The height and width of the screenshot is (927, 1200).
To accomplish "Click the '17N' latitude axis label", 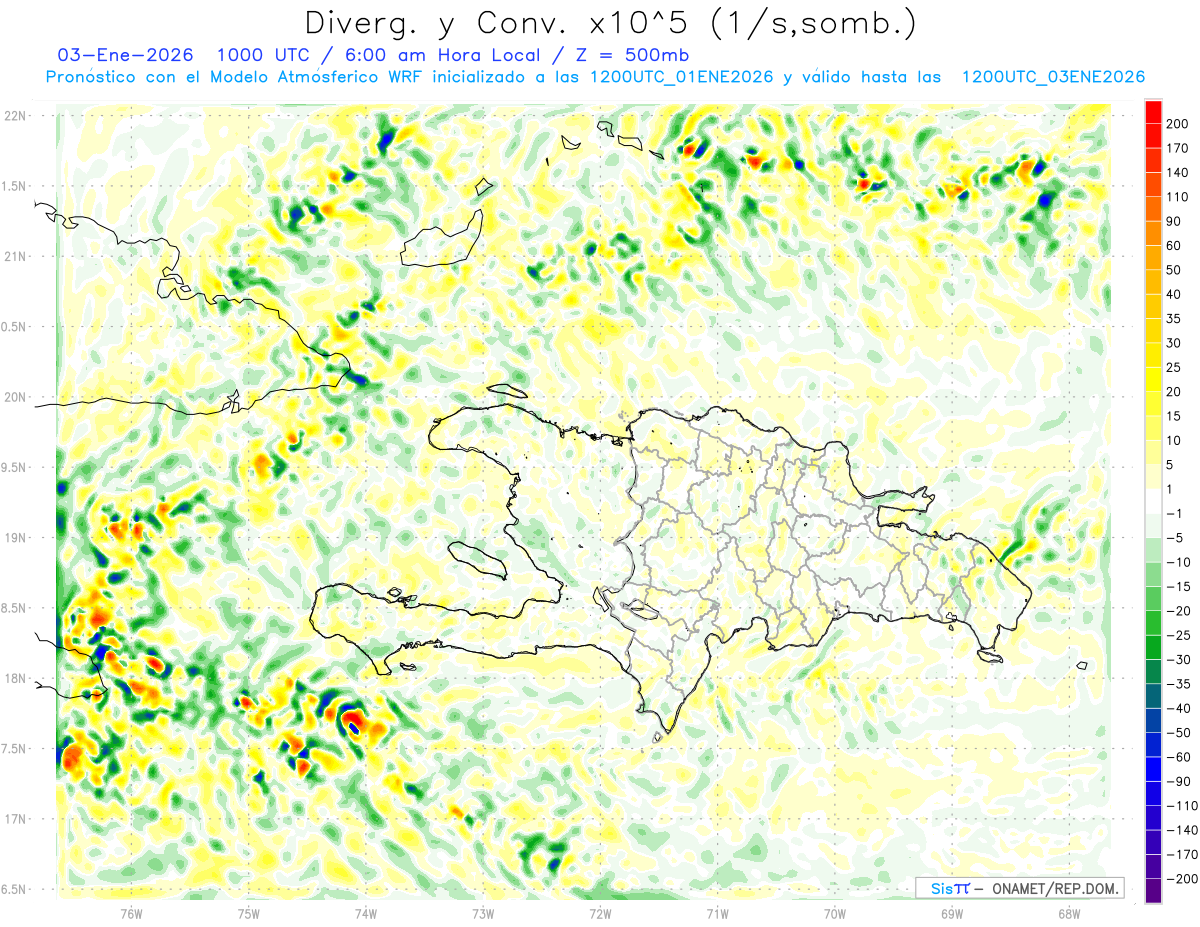I will coord(14,819).
